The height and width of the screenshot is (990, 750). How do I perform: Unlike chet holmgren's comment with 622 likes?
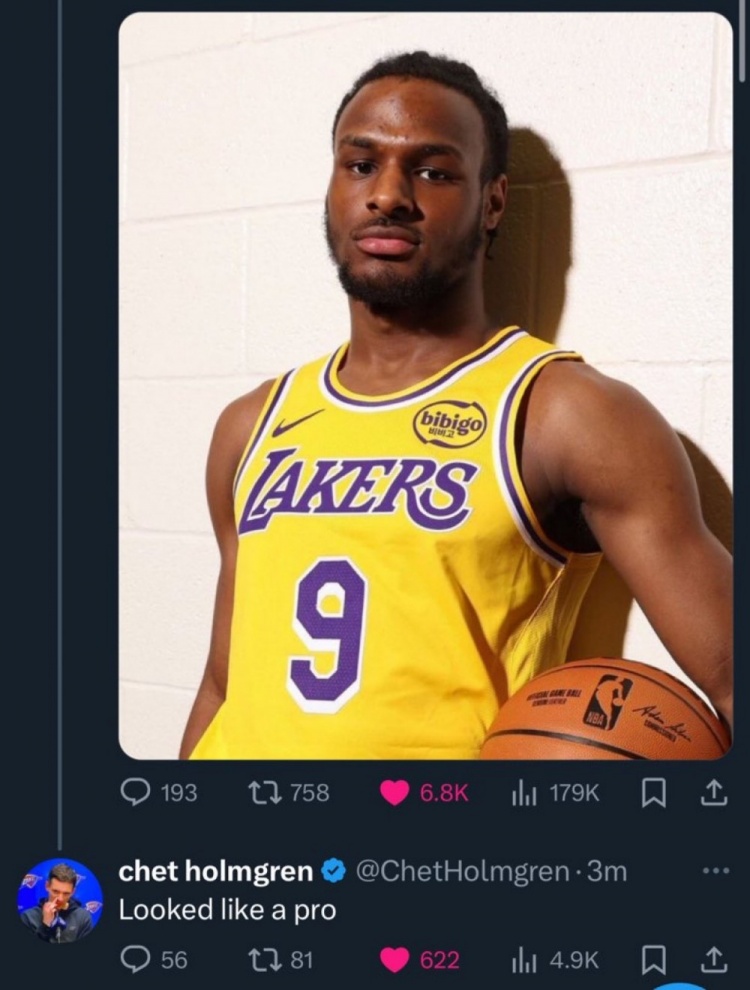click(396, 960)
